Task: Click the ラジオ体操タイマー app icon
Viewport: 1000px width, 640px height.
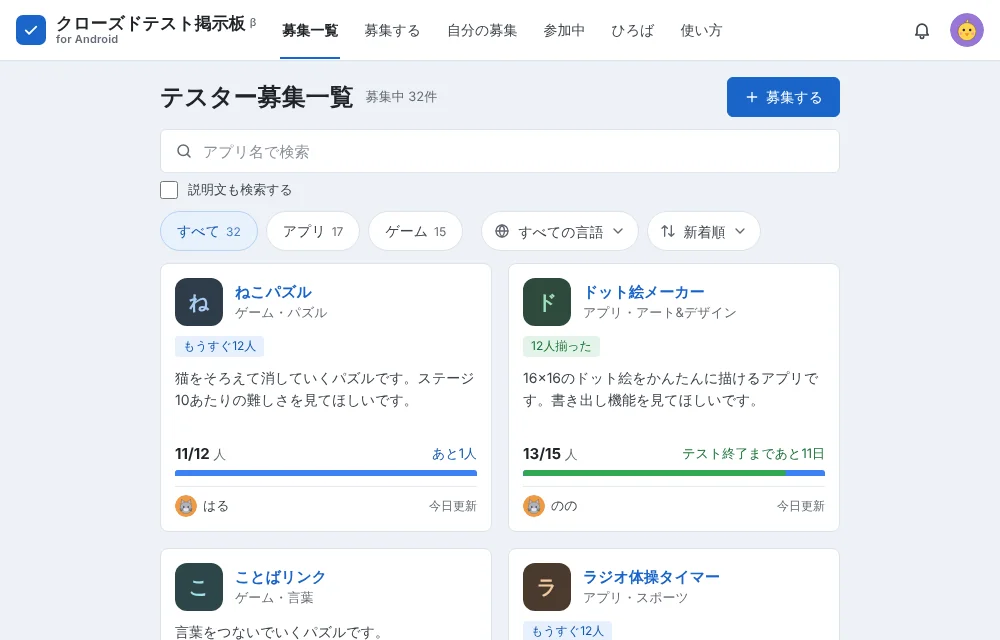Action: 547,586
